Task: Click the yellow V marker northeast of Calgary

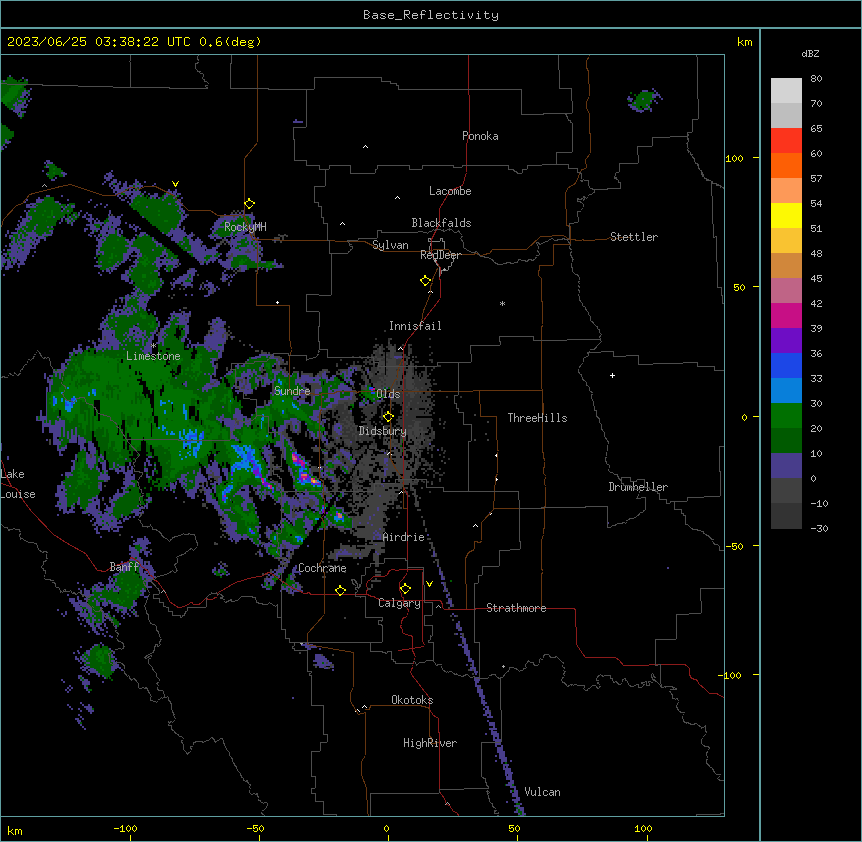Action: 429,584
